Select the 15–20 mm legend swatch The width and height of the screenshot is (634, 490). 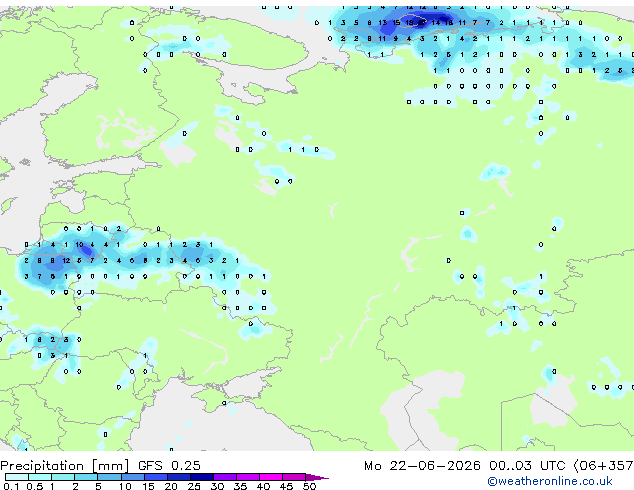pyautogui.click(x=155, y=477)
